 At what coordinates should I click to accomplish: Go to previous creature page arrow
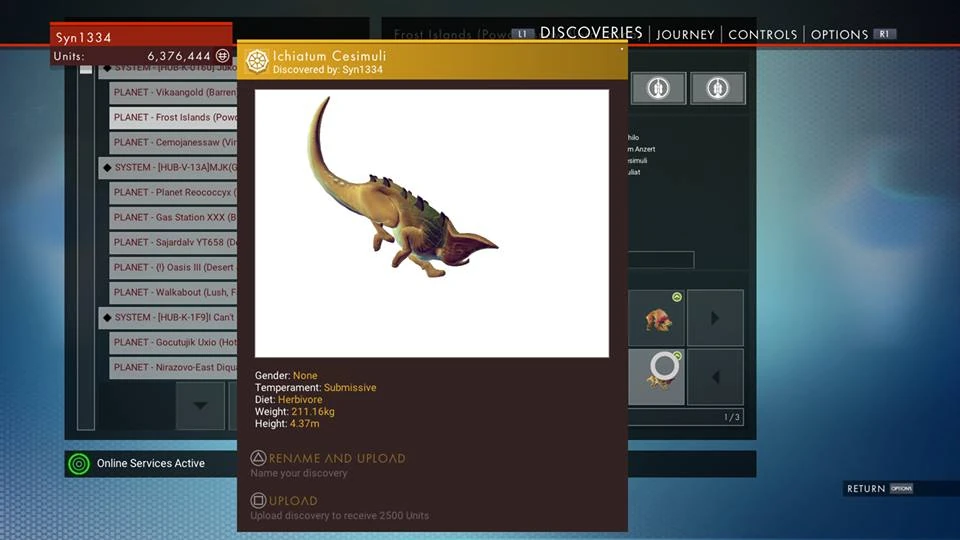[x=715, y=377]
